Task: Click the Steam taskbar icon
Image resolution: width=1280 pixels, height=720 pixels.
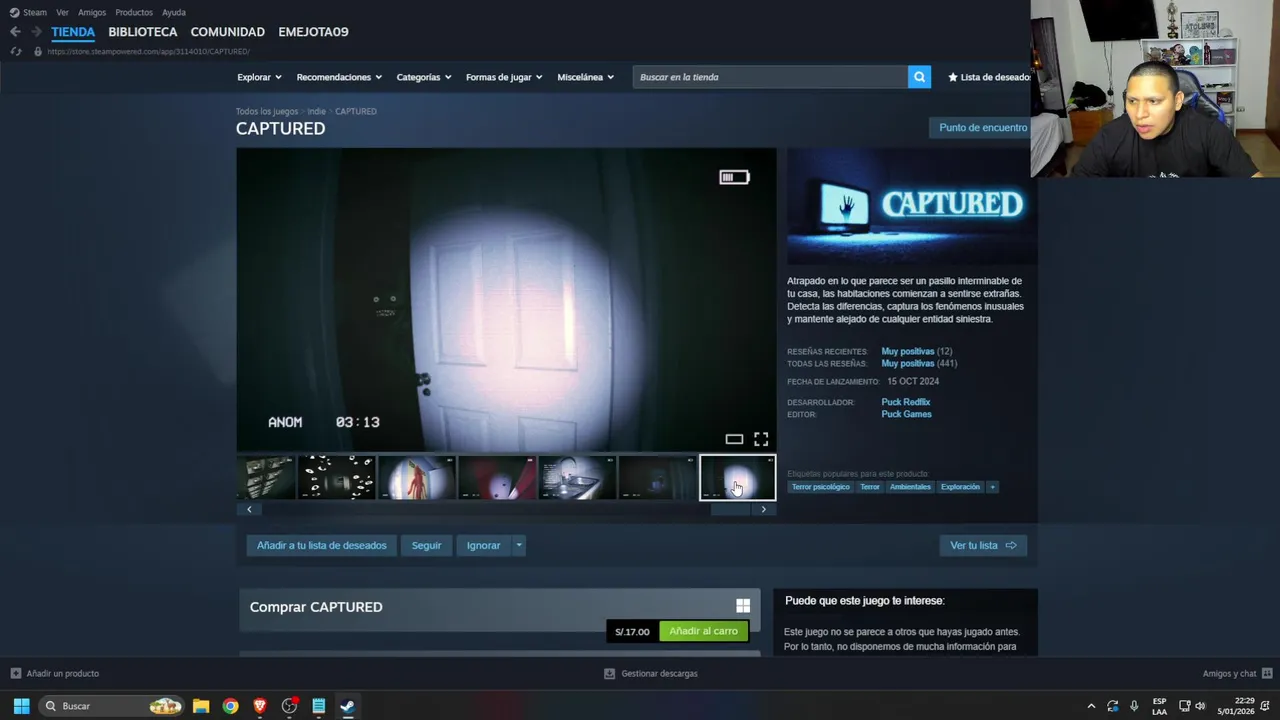Action: tap(347, 706)
